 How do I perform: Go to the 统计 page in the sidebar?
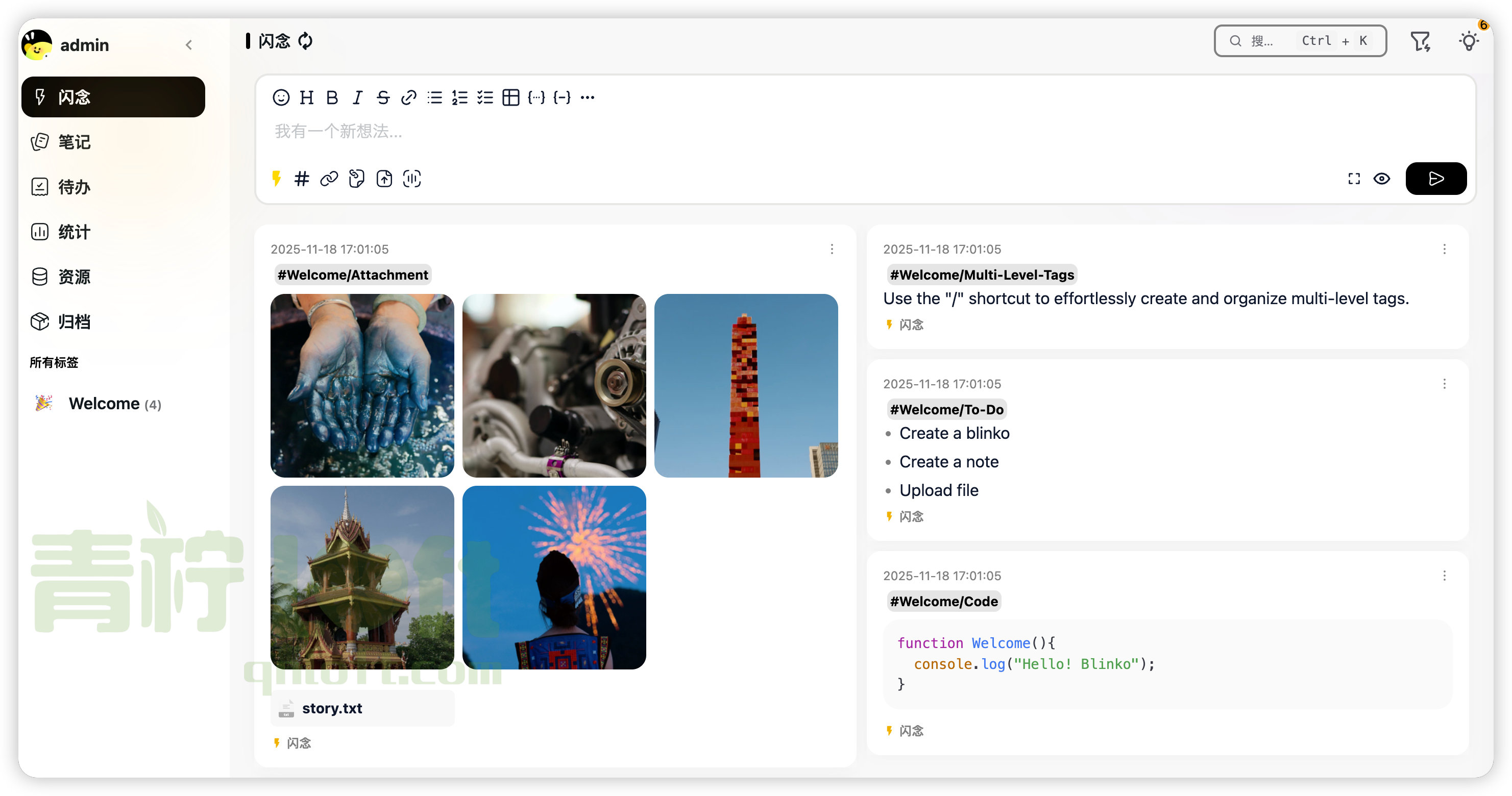pyautogui.click(x=74, y=232)
